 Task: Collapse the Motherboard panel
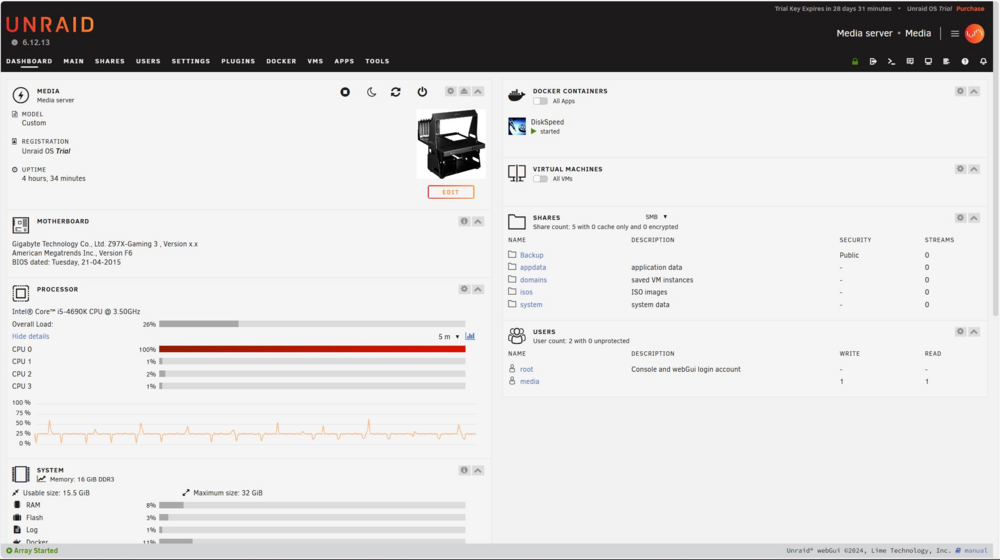[x=478, y=221]
